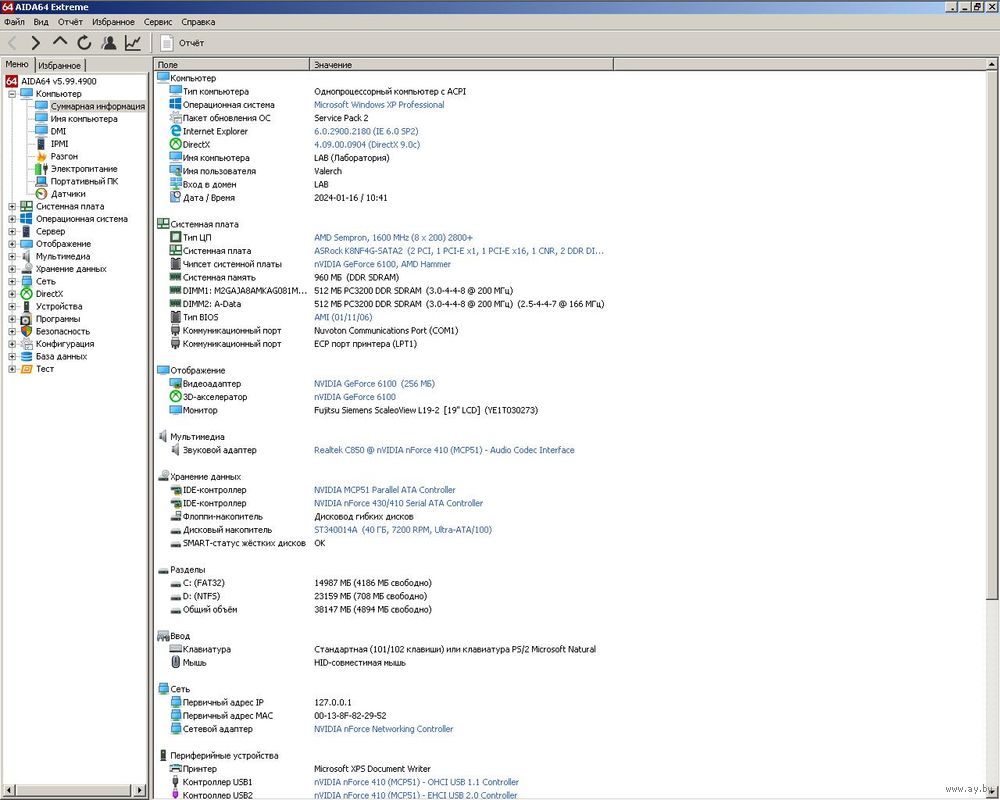Click the down arrow of vertical scrollbar
The image size is (1000, 800).
click(992, 793)
